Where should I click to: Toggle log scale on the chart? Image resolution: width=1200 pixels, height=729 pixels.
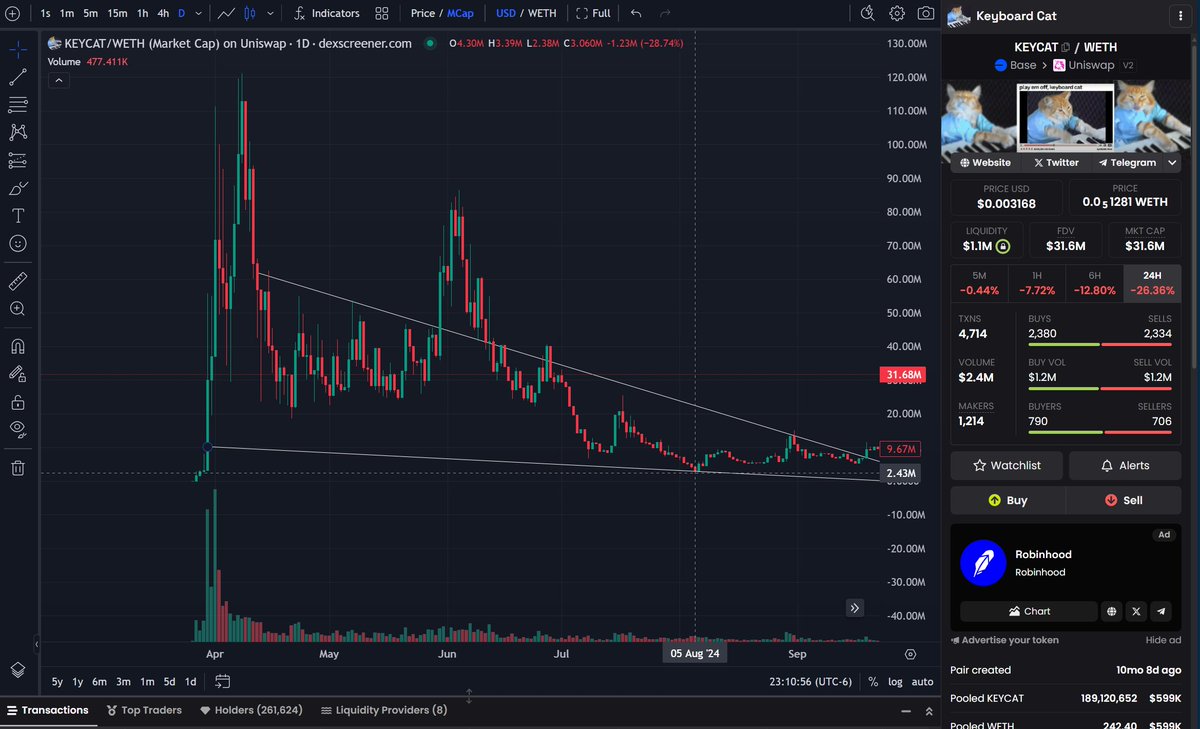[895, 682]
